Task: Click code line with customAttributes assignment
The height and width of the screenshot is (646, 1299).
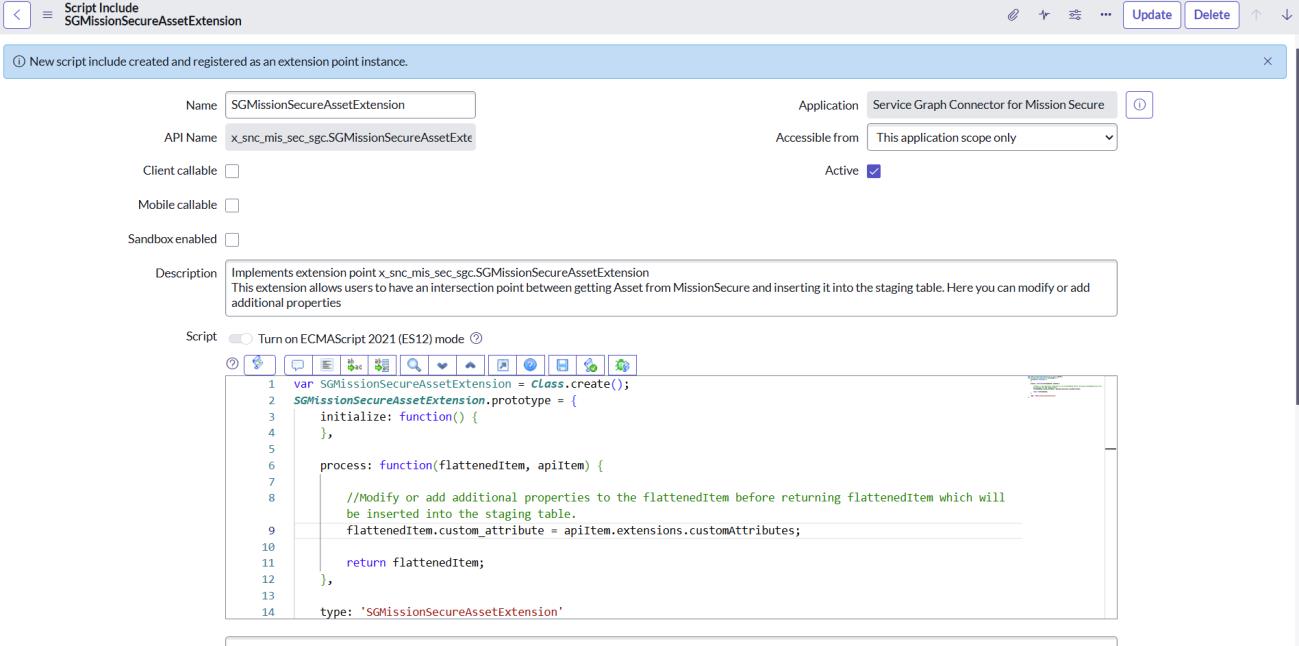Action: pyautogui.click(x=573, y=530)
